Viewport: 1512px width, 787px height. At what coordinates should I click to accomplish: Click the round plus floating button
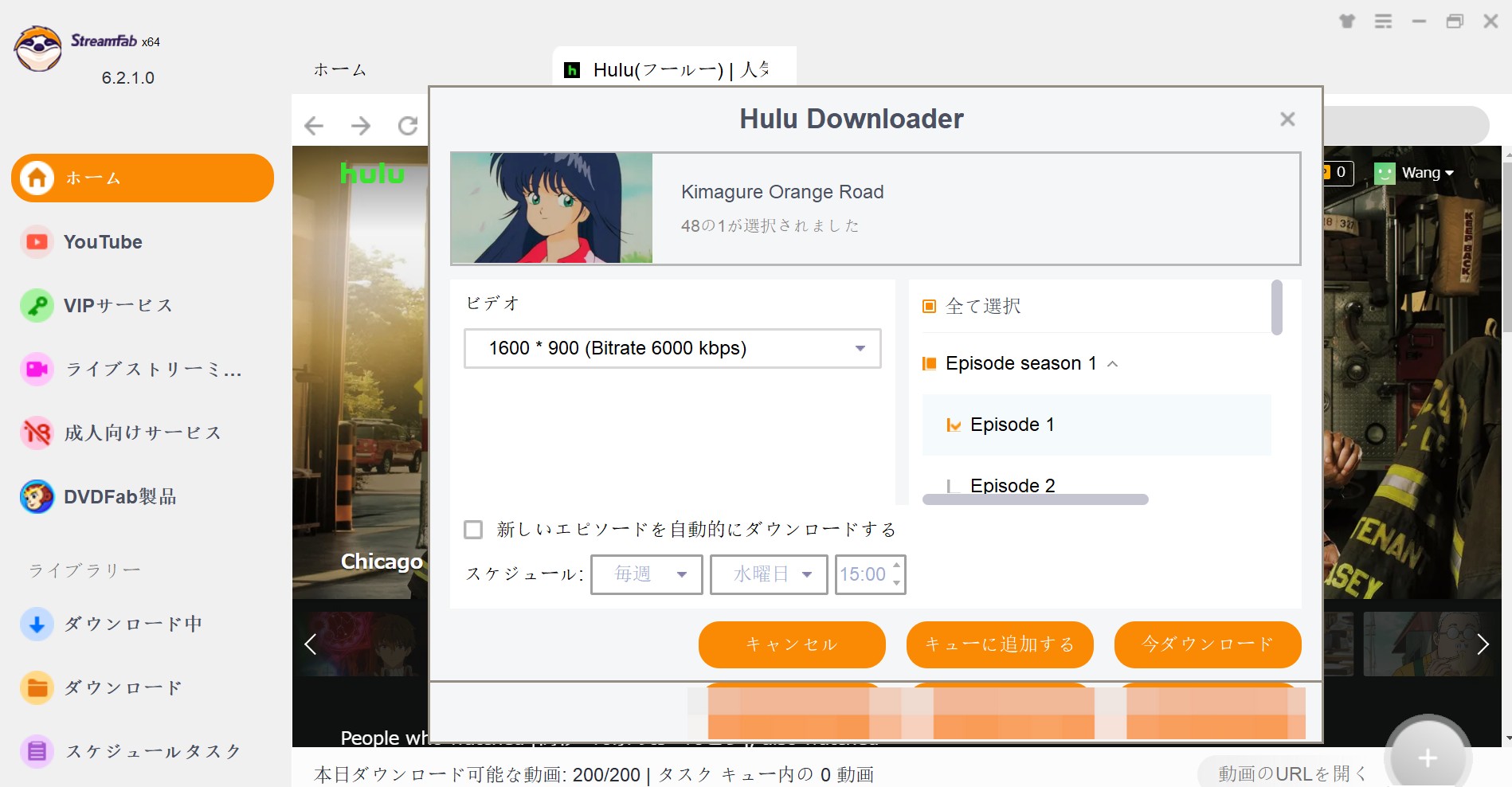[1428, 757]
